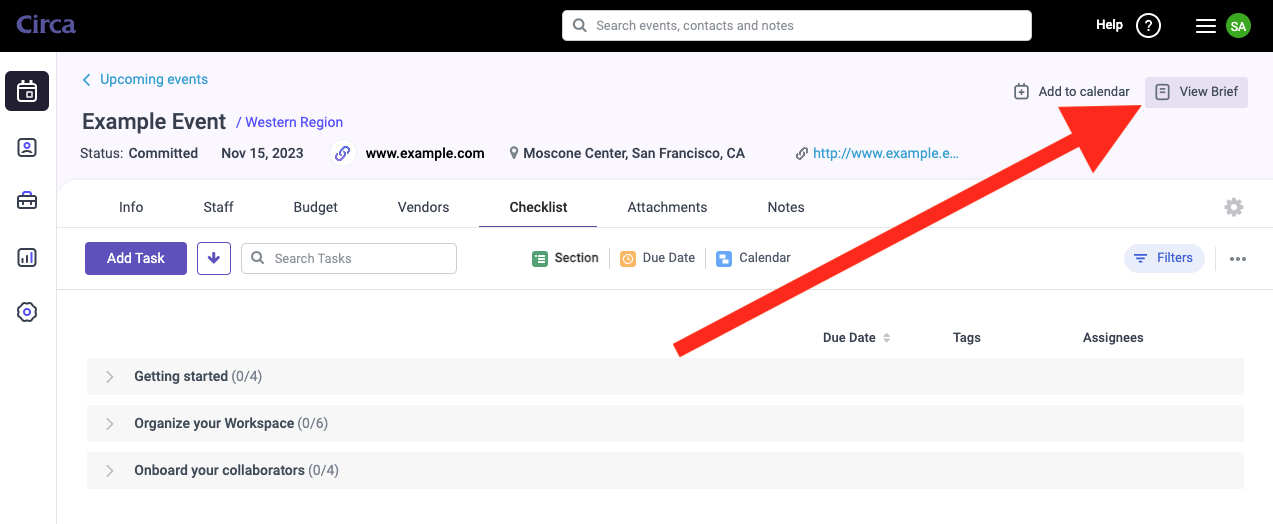The height and width of the screenshot is (524, 1273).
Task: Open the Notes tab
Action: [786, 207]
